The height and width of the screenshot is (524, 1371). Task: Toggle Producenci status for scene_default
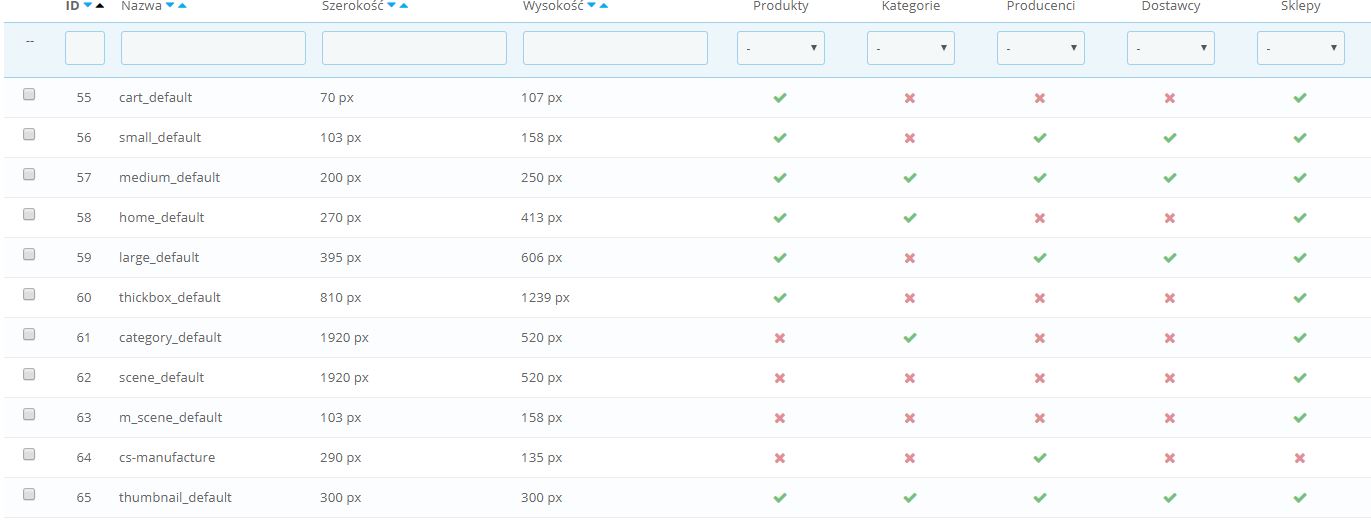tap(1040, 378)
